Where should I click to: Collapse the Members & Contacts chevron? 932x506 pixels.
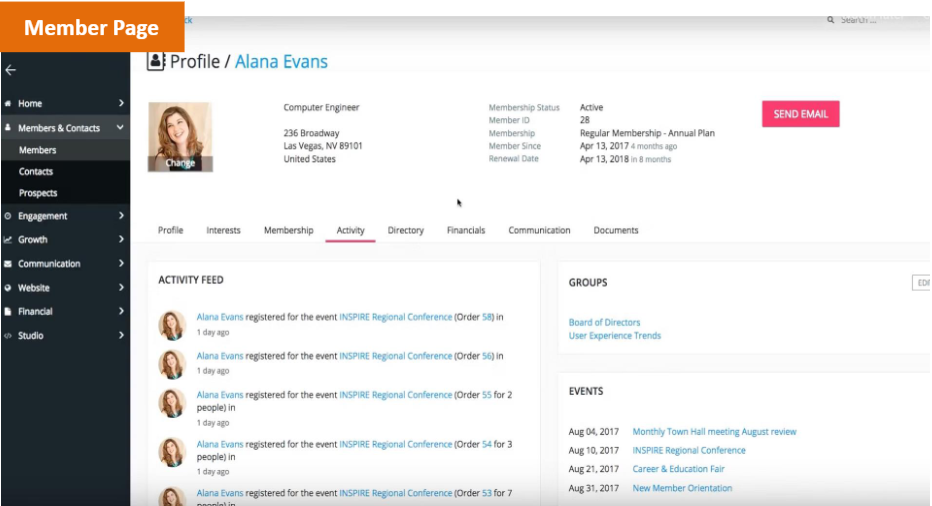(120, 128)
